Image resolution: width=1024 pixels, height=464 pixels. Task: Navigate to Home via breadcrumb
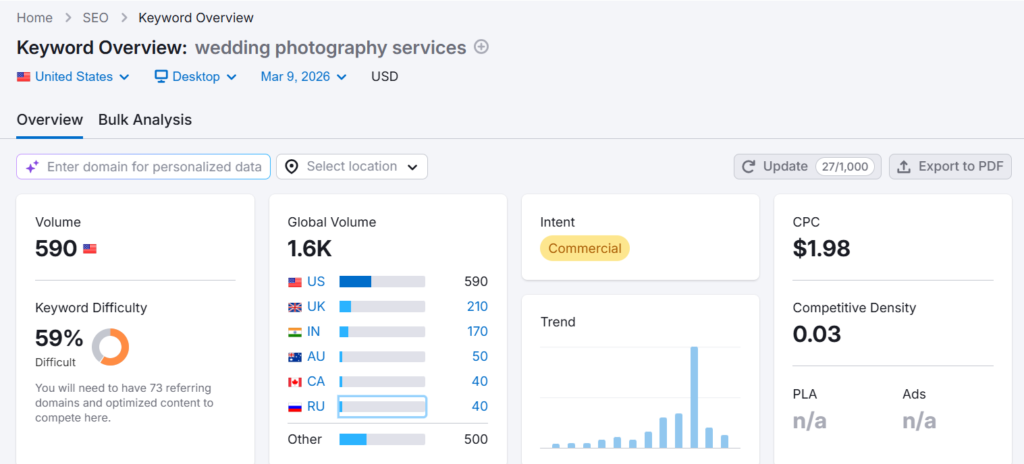tap(35, 18)
